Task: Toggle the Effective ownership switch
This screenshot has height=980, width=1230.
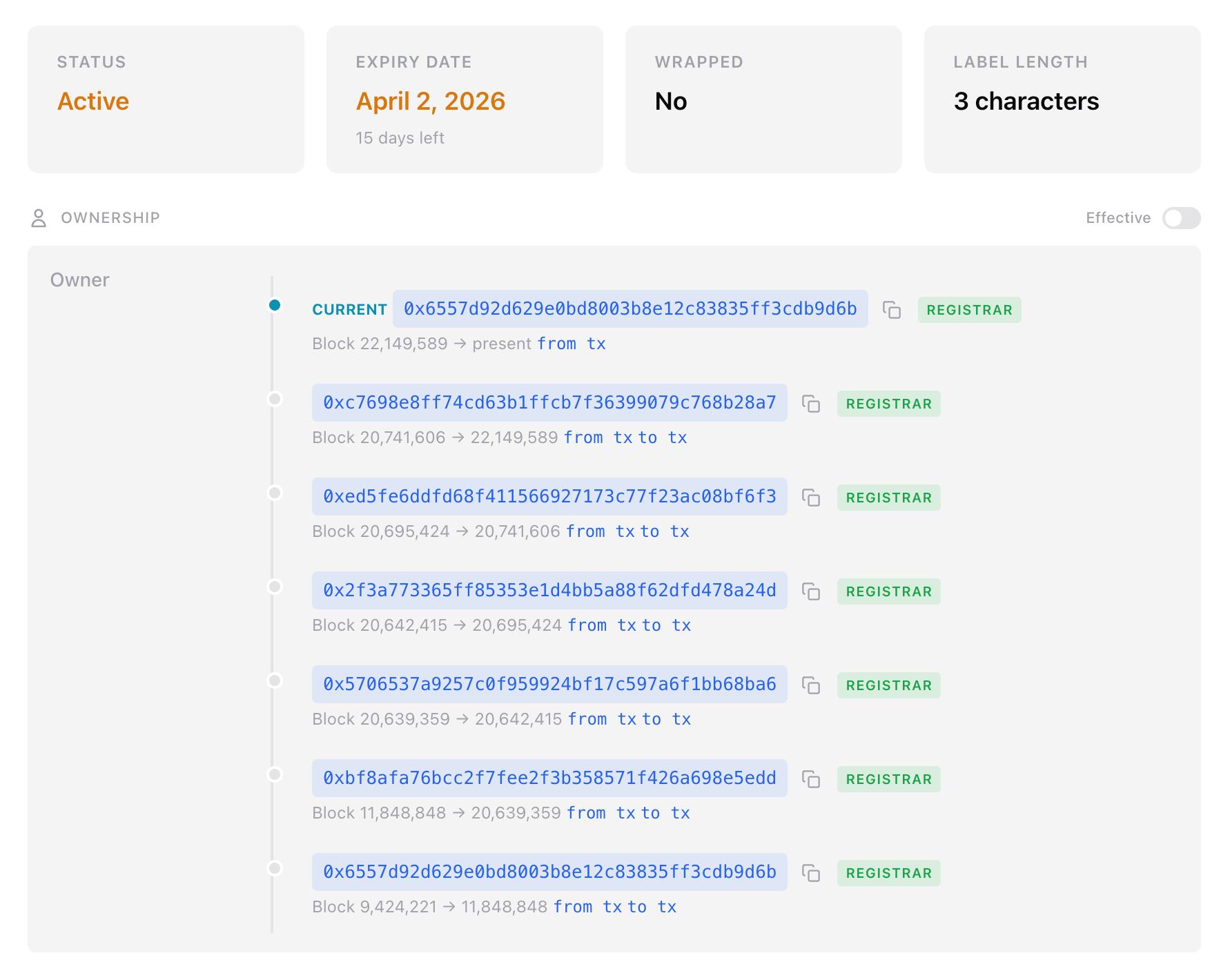Action: (1181, 218)
